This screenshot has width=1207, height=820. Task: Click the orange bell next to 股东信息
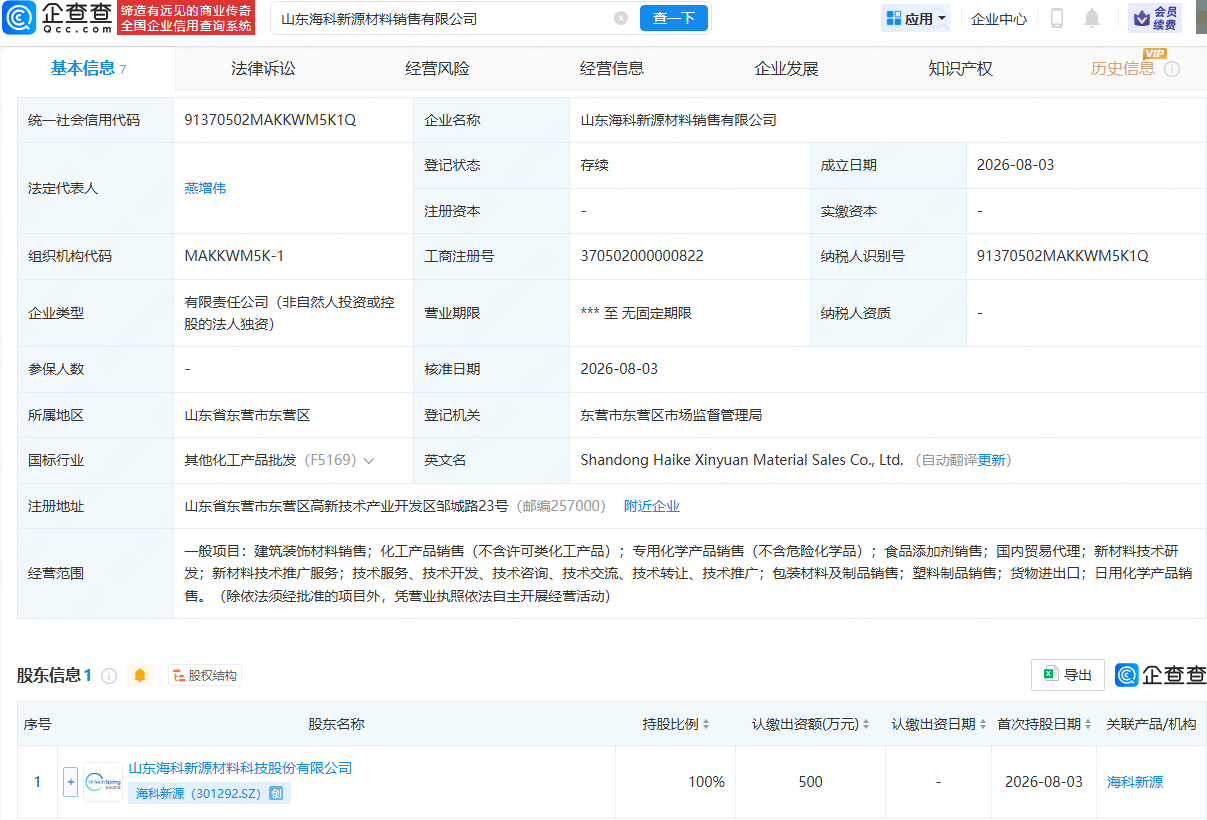(x=140, y=676)
